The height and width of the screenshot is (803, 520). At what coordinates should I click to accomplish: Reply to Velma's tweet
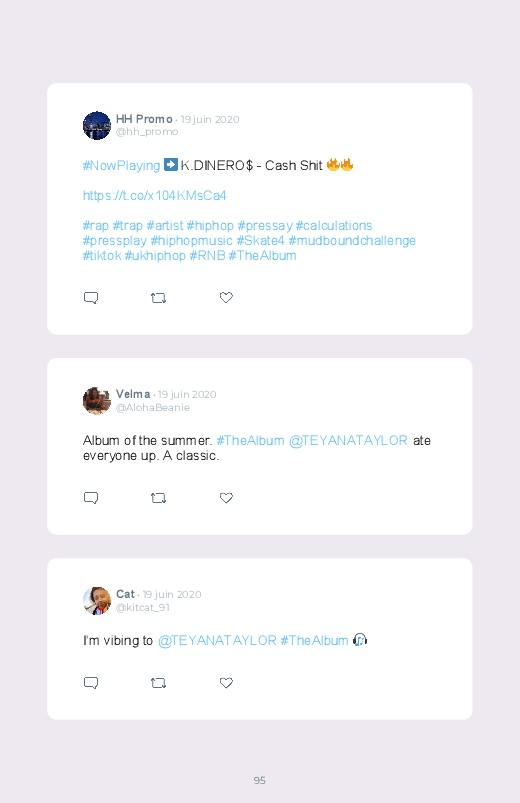[91, 498]
